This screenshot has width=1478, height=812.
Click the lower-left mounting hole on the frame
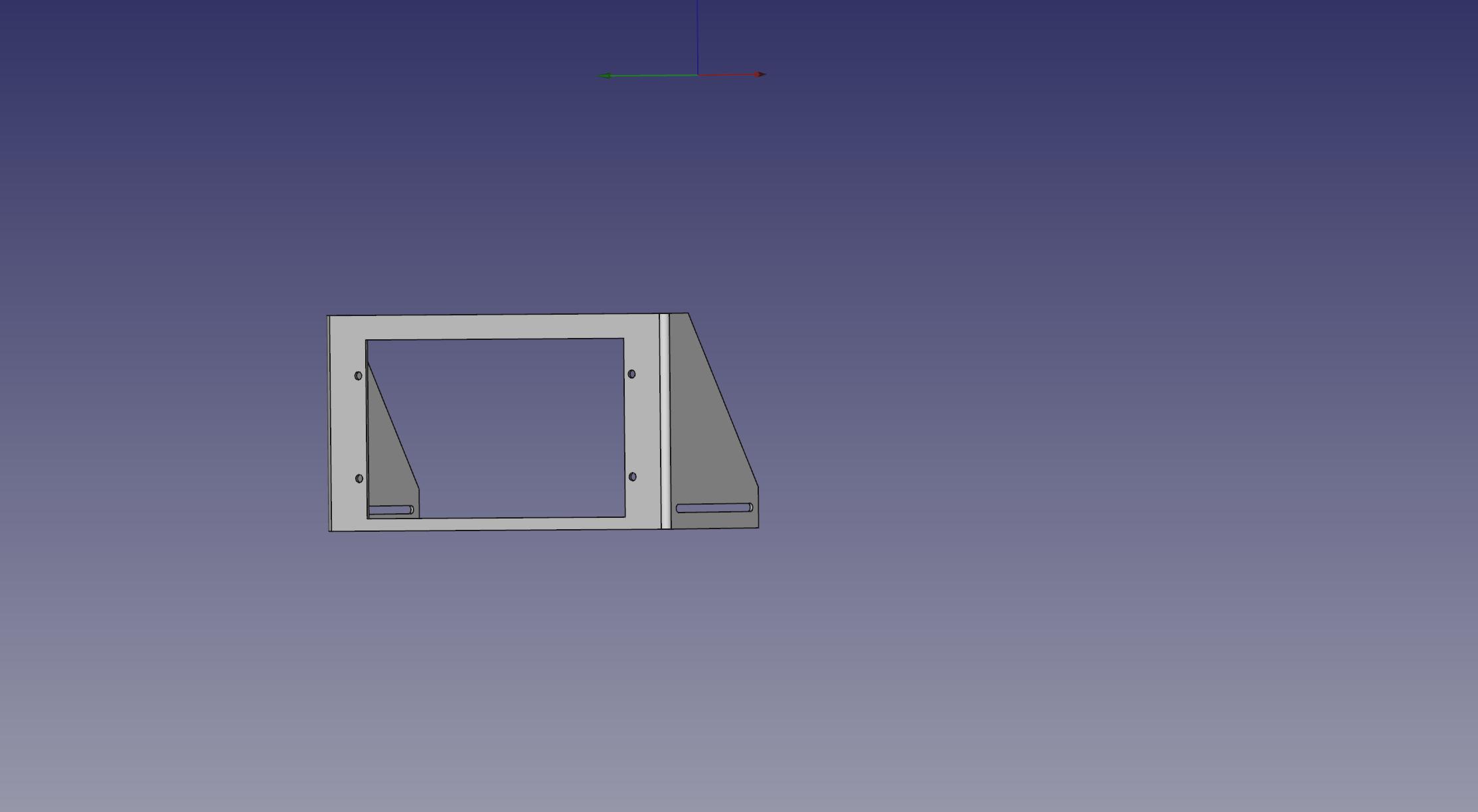359,479
